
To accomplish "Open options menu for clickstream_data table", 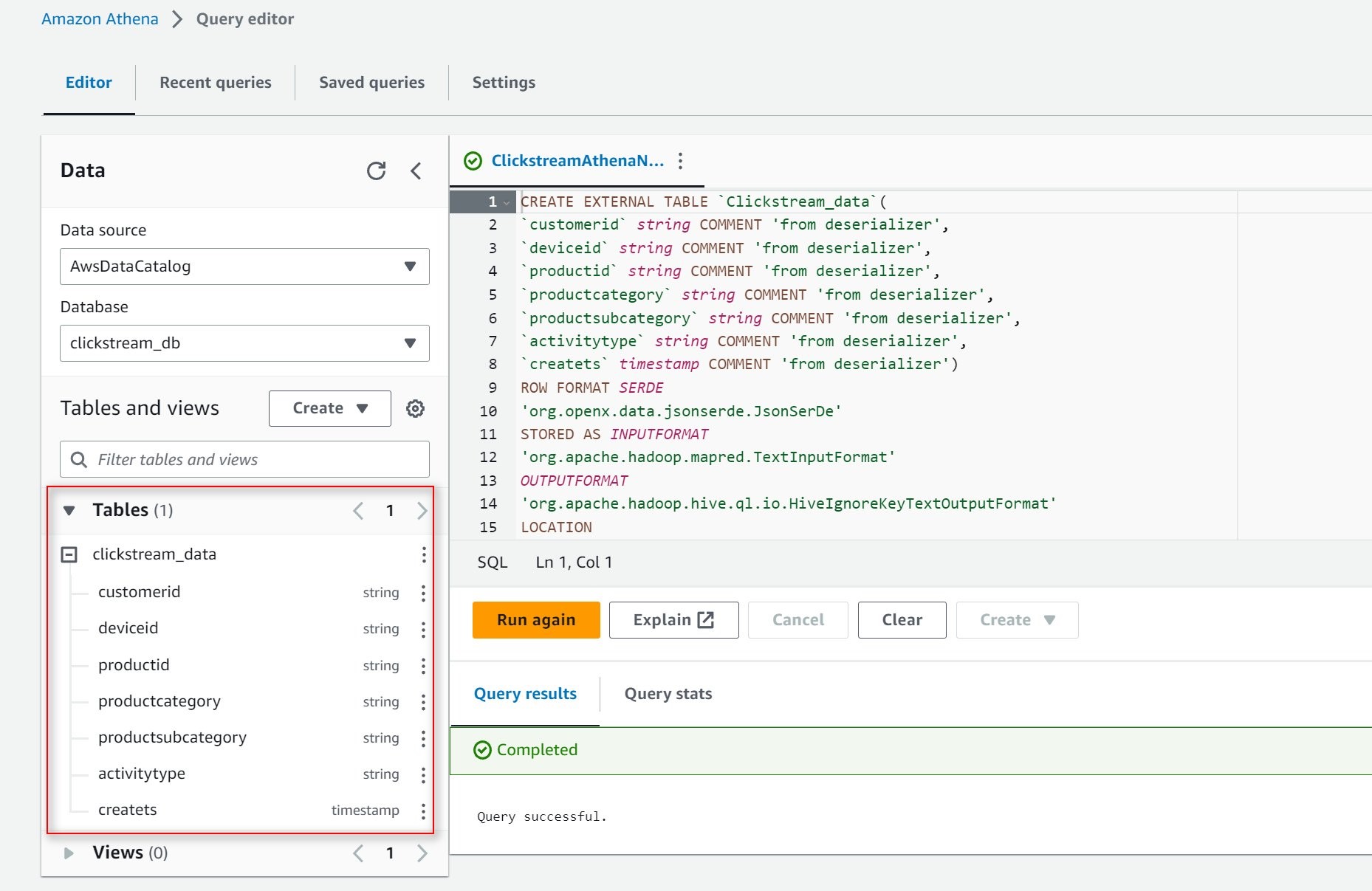I will (422, 554).
